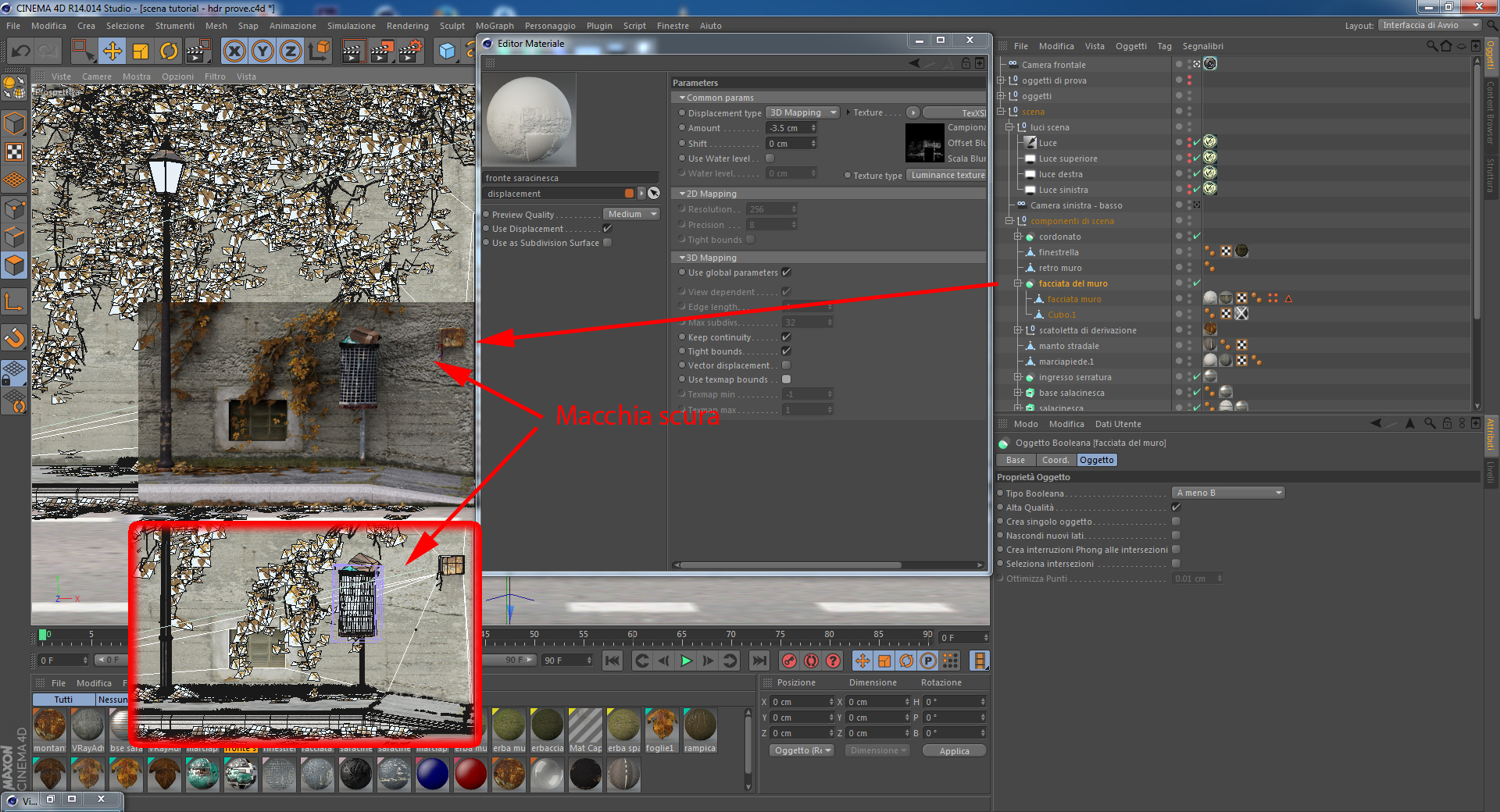Open Render Settings gear clapperboard icon
The width and height of the screenshot is (1500, 812).
click(411, 52)
